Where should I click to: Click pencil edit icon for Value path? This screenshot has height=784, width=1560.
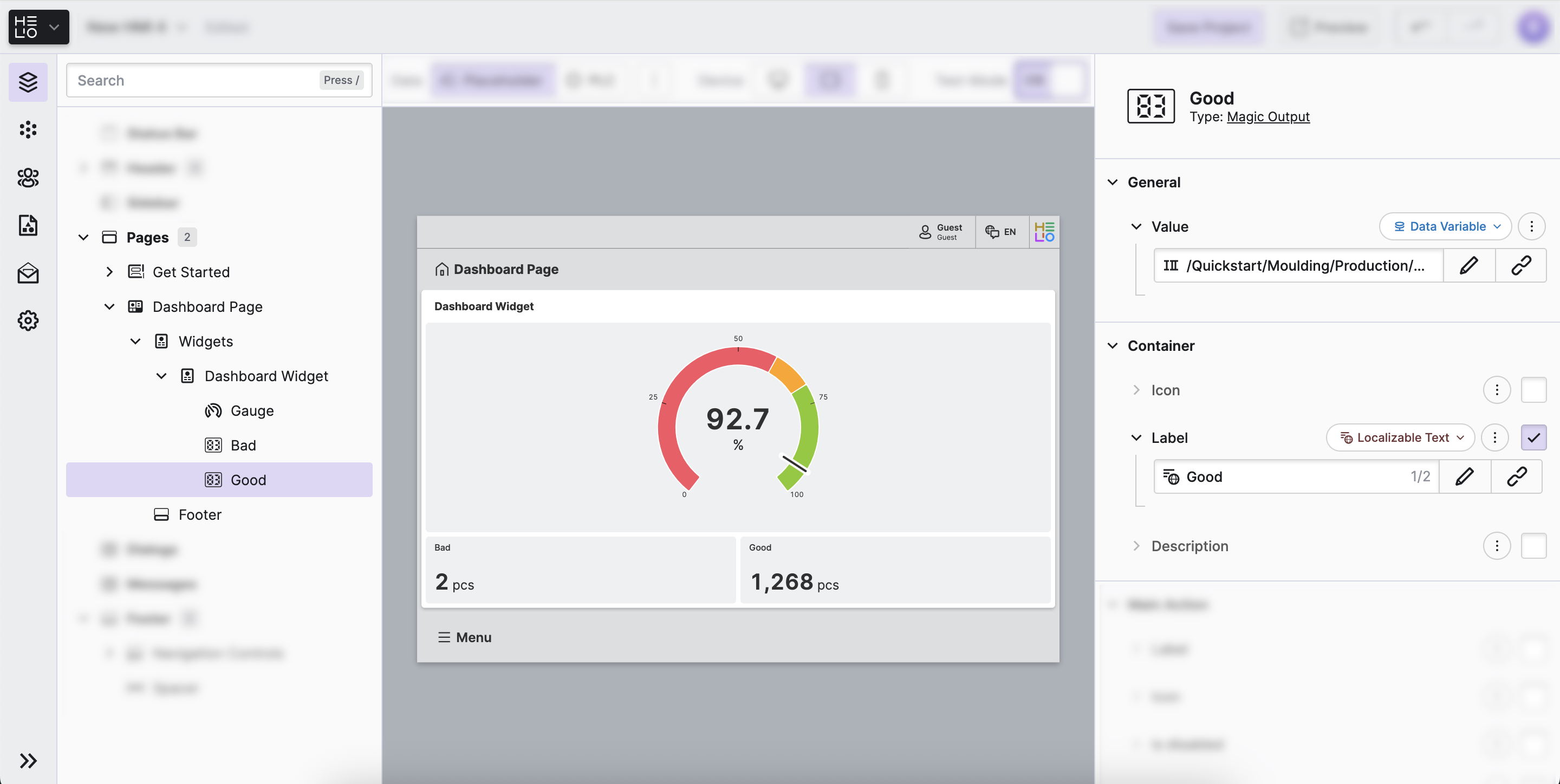point(1468,265)
